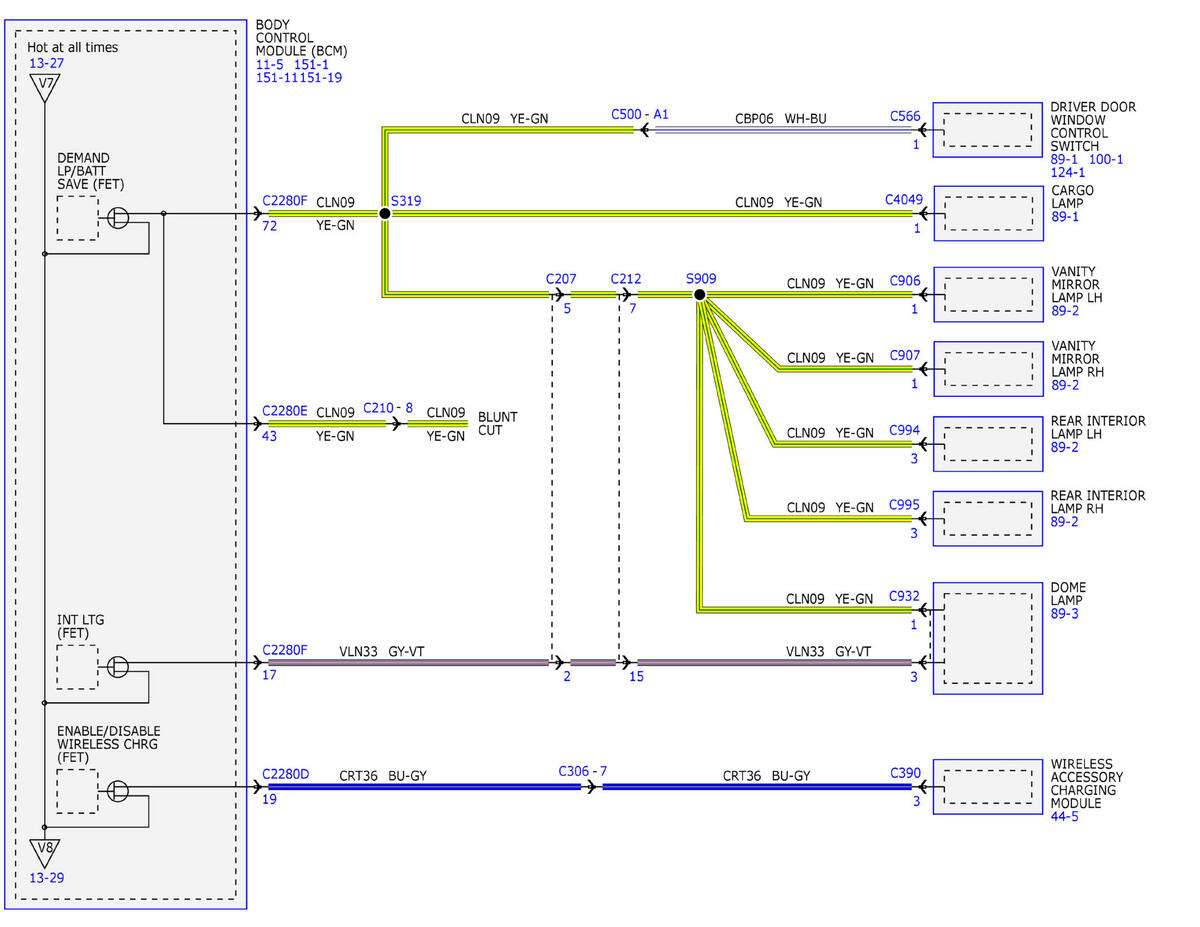Select connector label C995
The height and width of the screenshot is (927, 1200).
[905, 506]
